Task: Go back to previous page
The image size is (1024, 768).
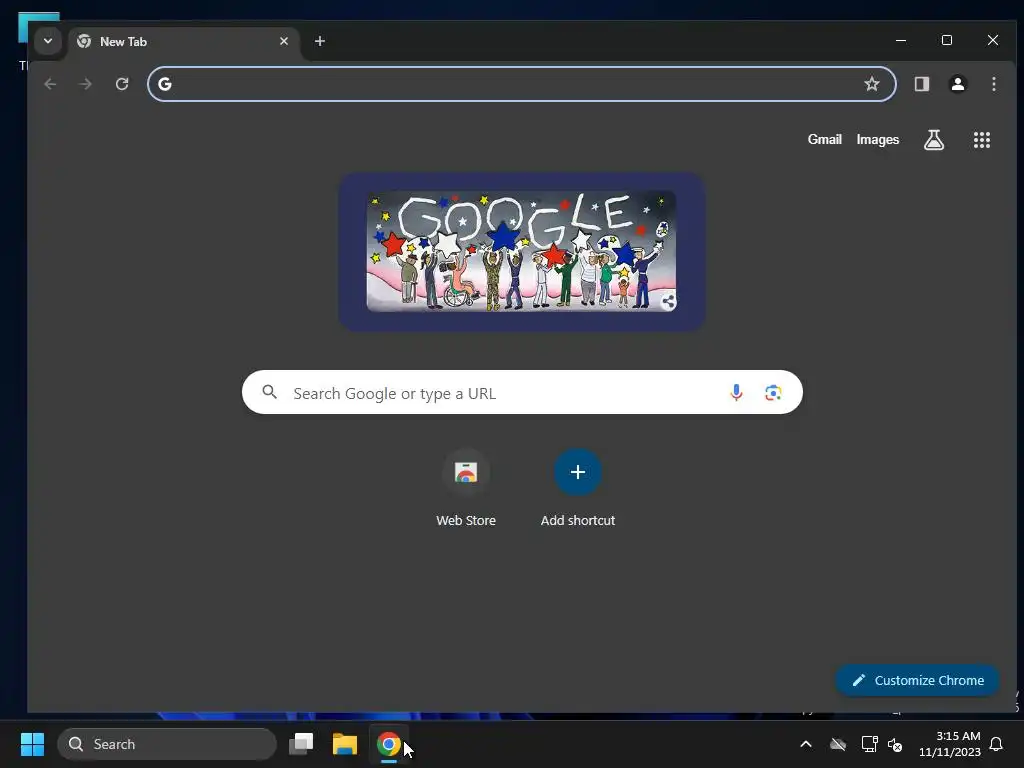Action: pyautogui.click(x=50, y=84)
